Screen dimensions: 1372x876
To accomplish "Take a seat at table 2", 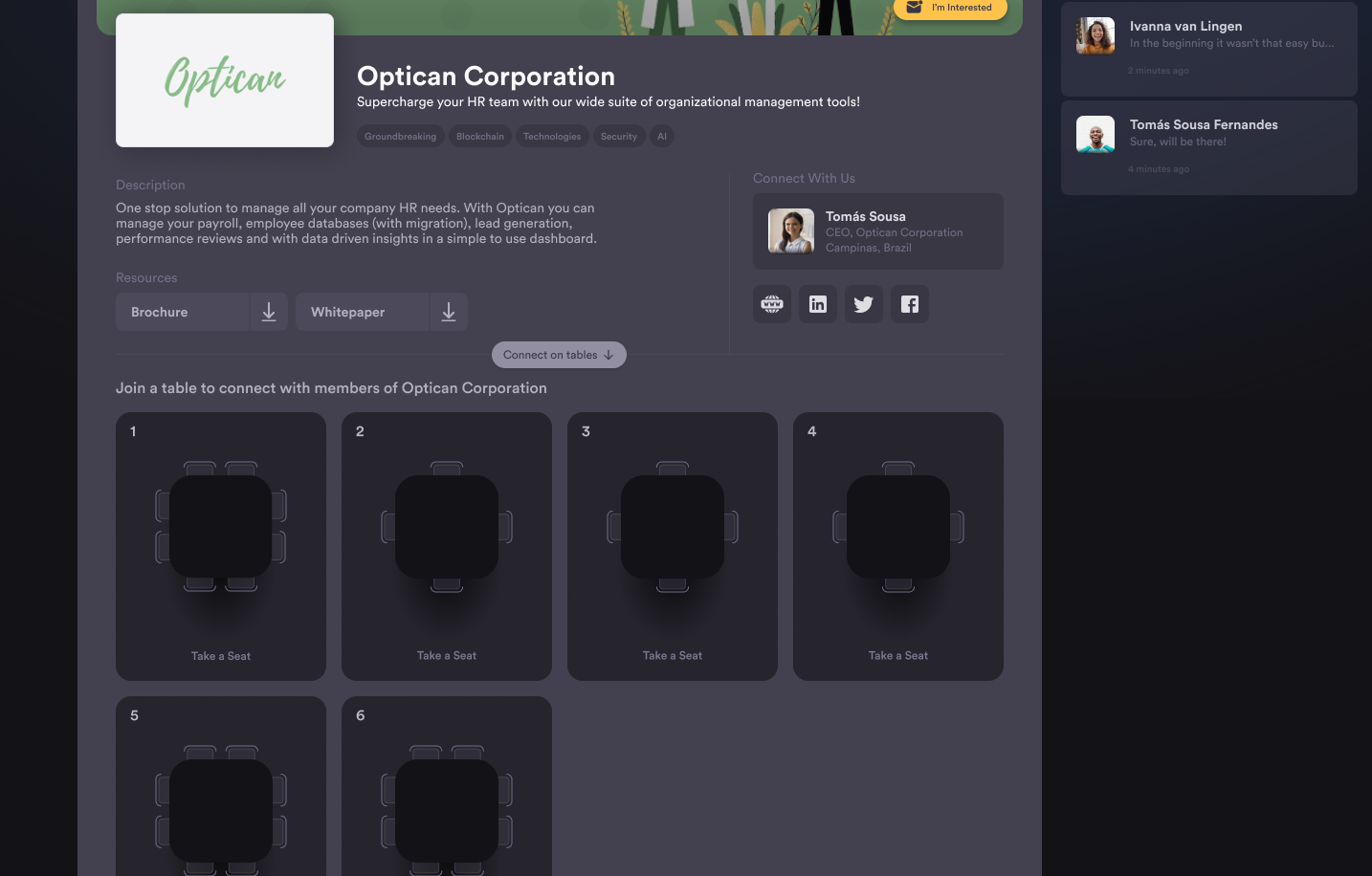I will pyautogui.click(x=447, y=656).
